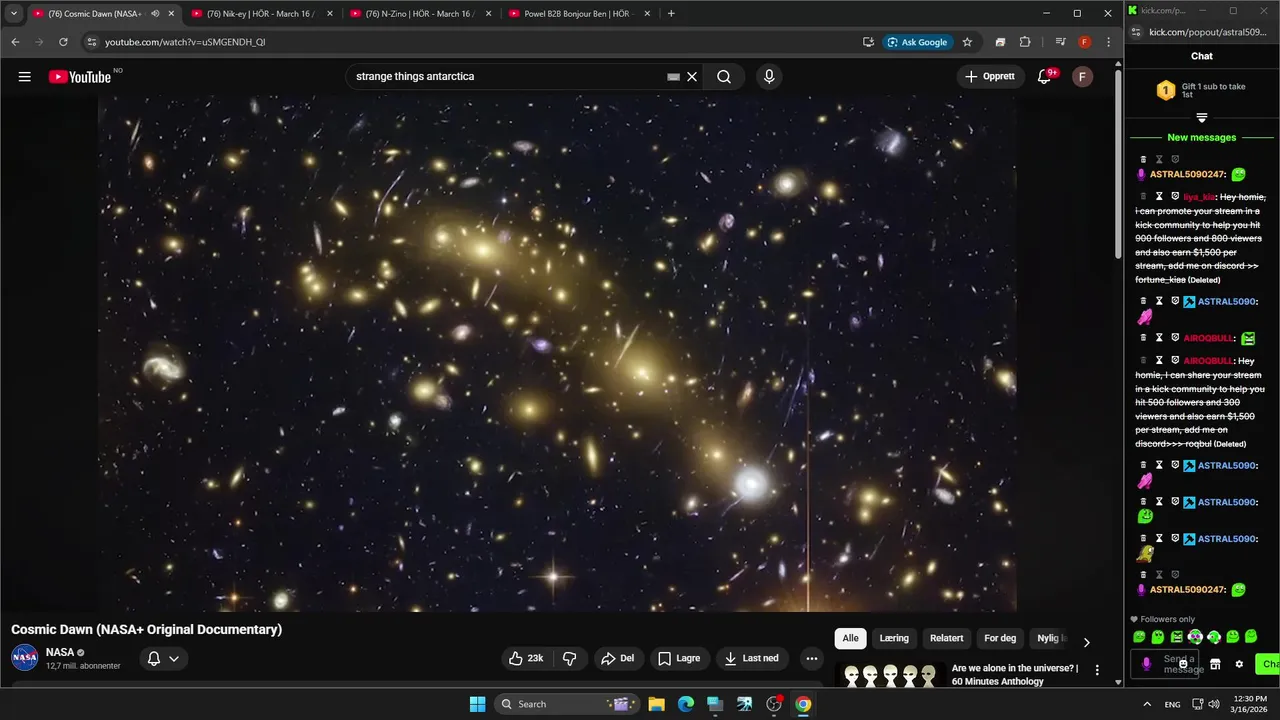Dislike the Cosmic Dawn video

tap(569, 658)
